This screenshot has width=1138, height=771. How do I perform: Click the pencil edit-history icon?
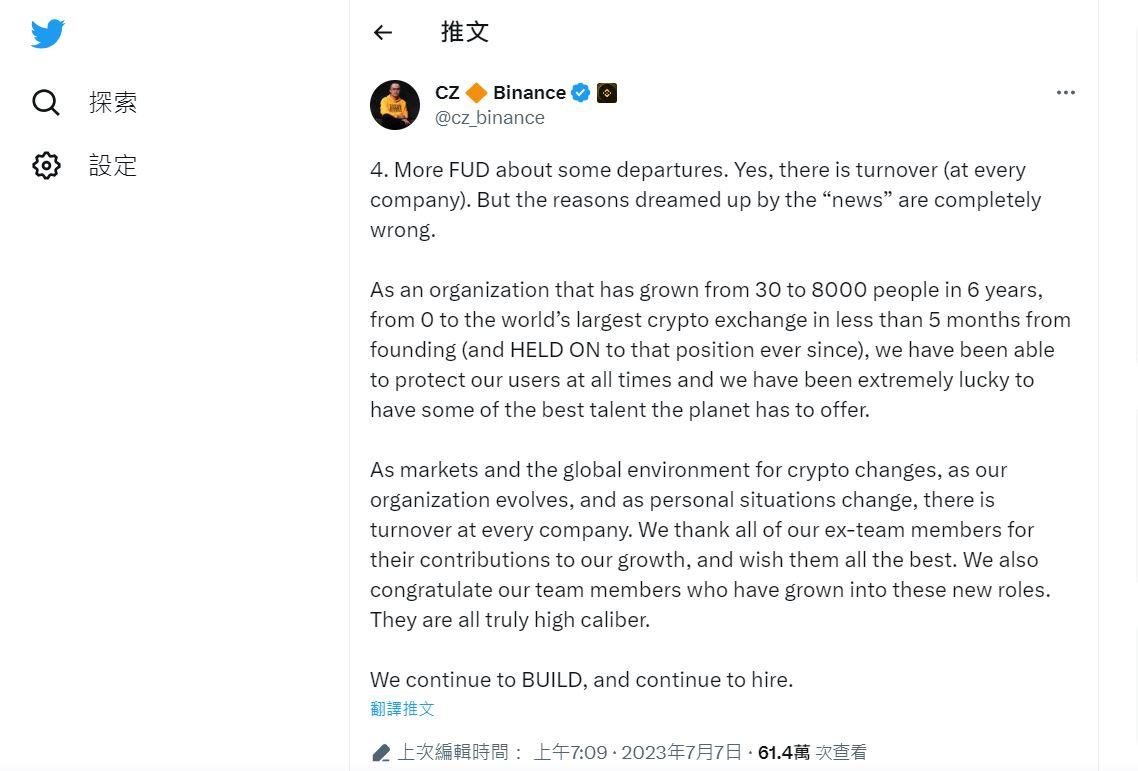click(381, 753)
